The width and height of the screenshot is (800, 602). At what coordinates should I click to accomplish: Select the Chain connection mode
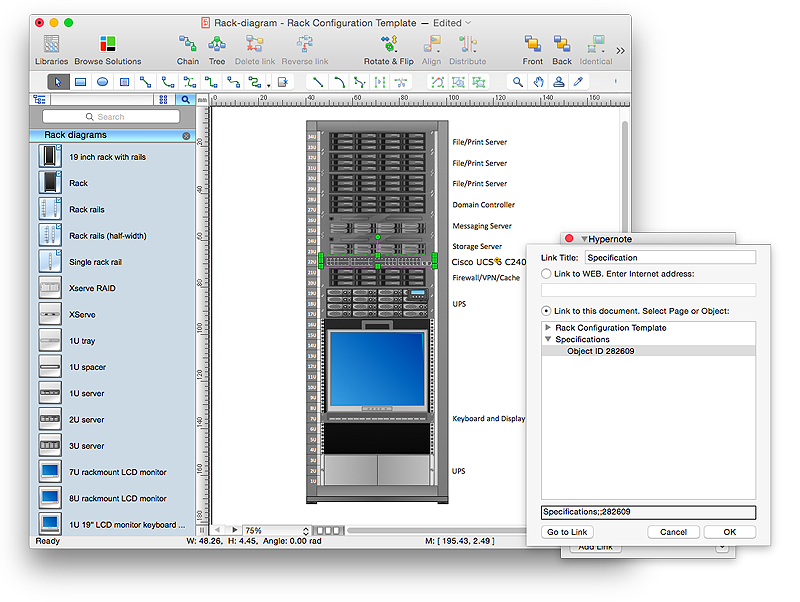pyautogui.click(x=188, y=47)
